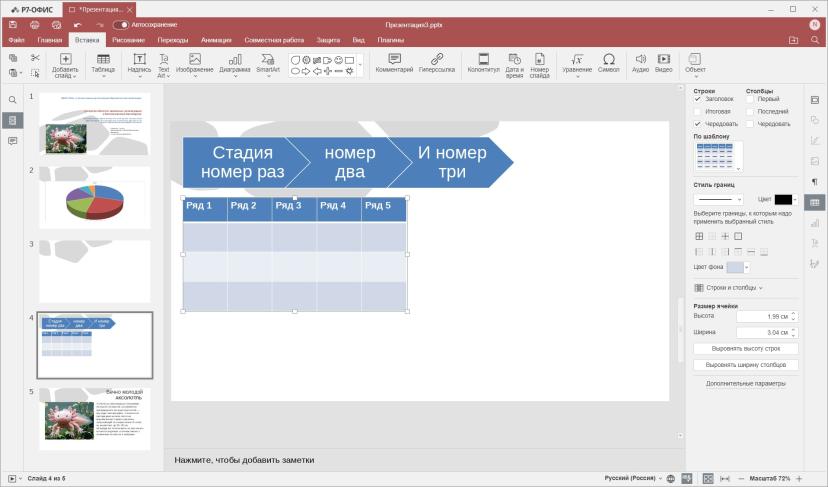Viewport: 828px width, 487px height.
Task: Open comments panel in left sidebar
Action: (x=13, y=141)
